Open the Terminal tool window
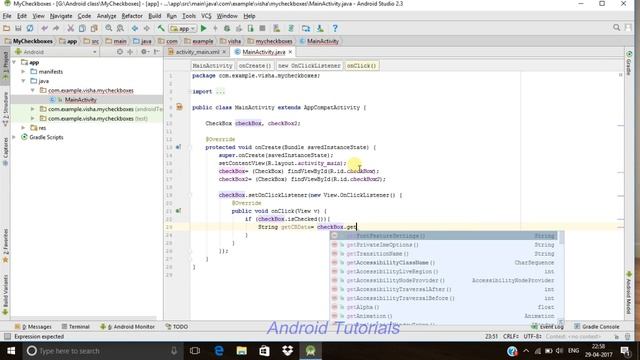The height and width of the screenshot is (360, 640). tap(76, 327)
